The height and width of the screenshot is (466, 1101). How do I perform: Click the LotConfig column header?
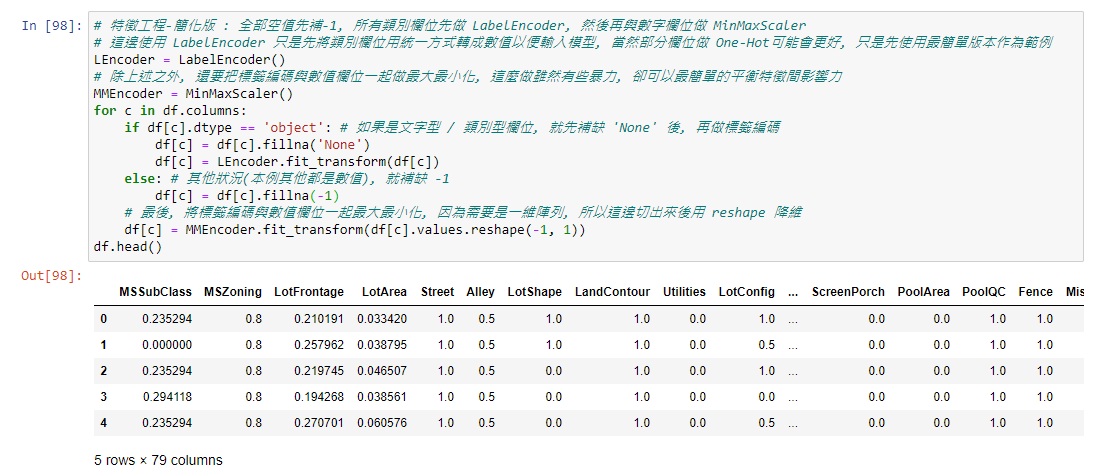(746, 292)
